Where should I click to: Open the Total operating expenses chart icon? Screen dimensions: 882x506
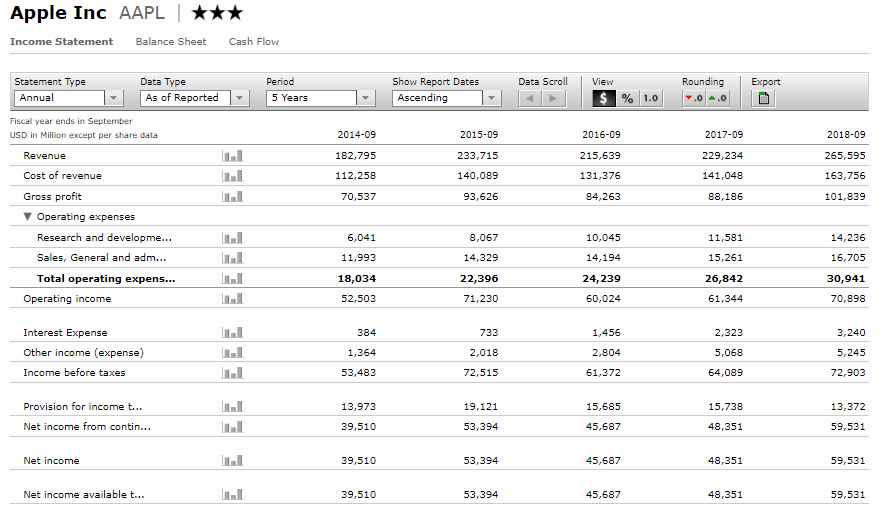point(232,278)
